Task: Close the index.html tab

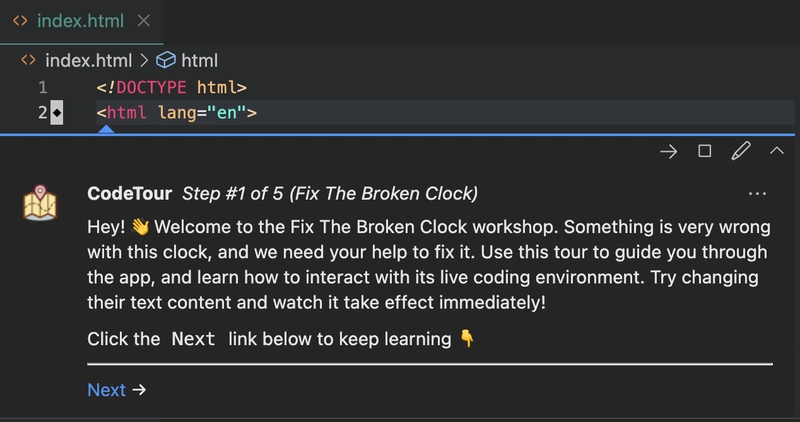Action: click(x=144, y=21)
